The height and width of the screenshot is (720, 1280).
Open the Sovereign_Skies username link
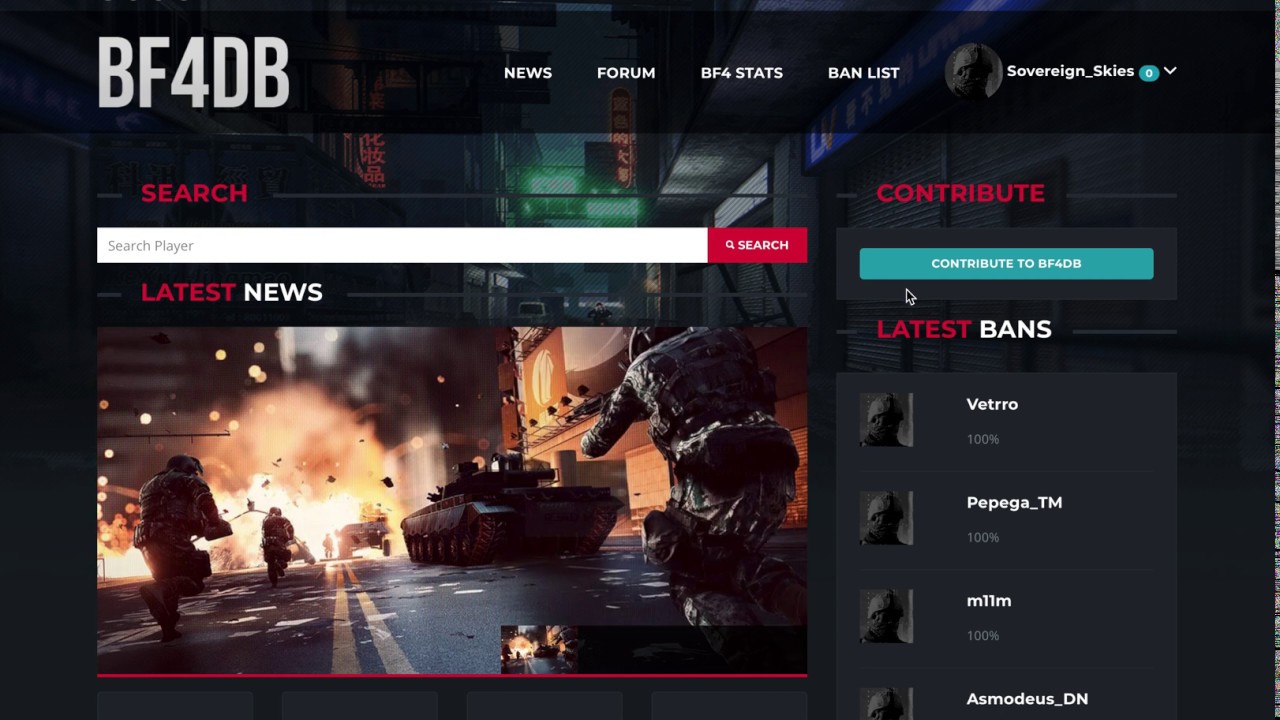[x=1070, y=71]
